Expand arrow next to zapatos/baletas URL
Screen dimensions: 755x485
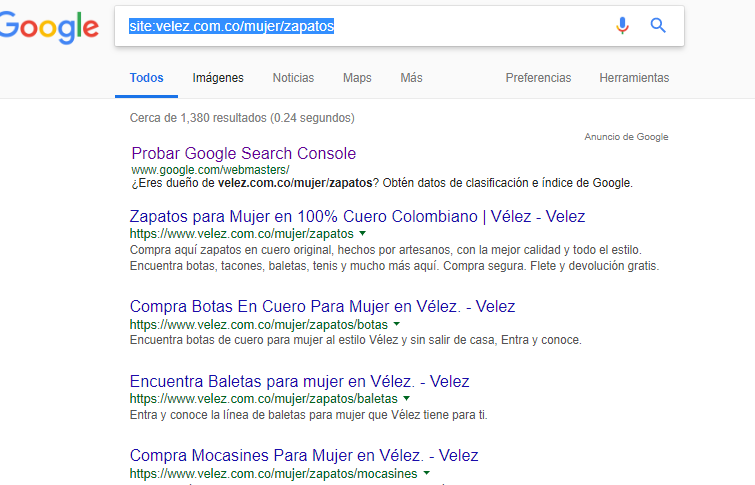[406, 398]
